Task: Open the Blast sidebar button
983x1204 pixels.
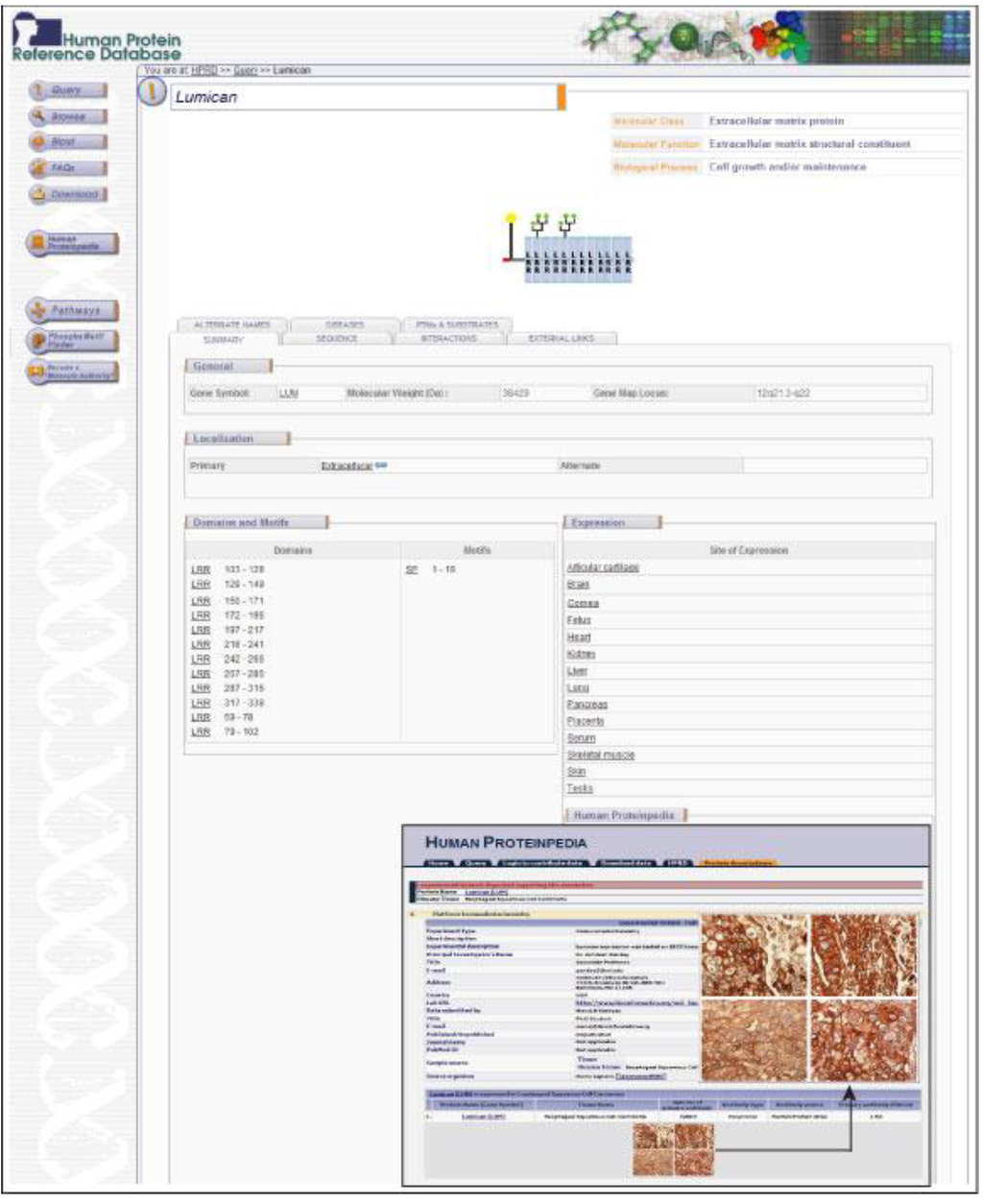Action: click(67, 142)
